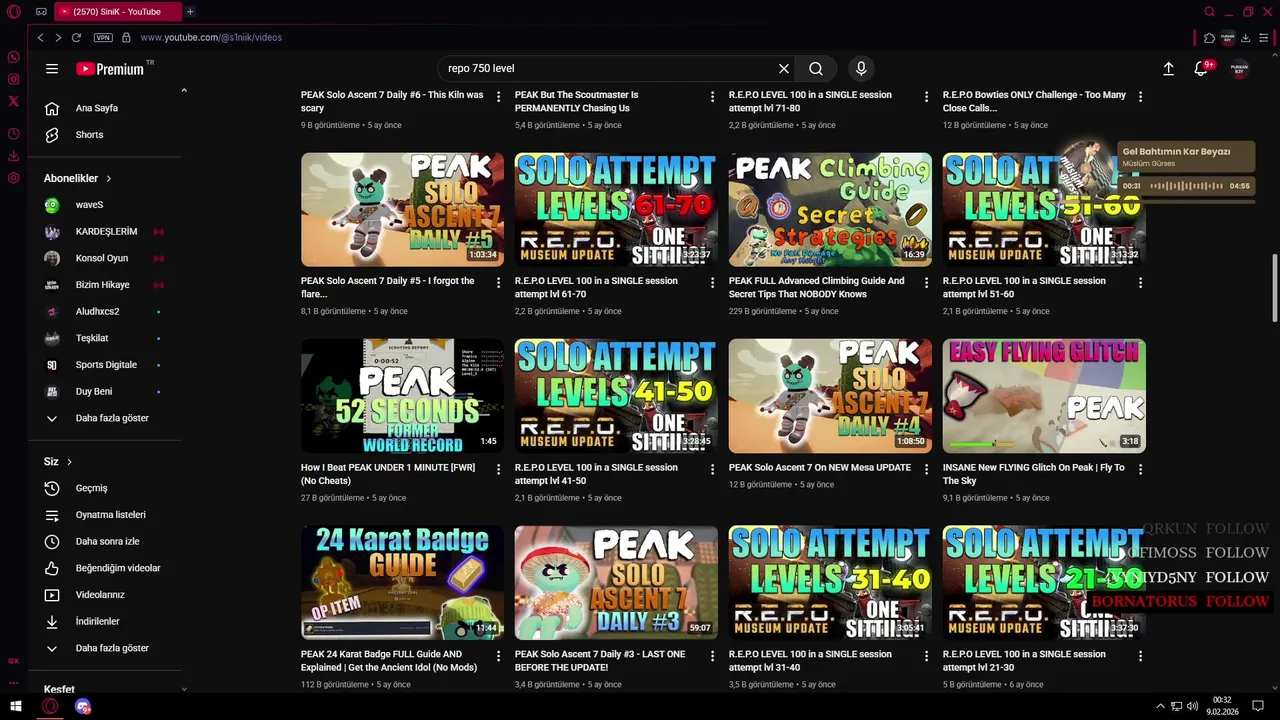Open the GX Corner gamepad icon

pyautogui.click(x=41, y=12)
